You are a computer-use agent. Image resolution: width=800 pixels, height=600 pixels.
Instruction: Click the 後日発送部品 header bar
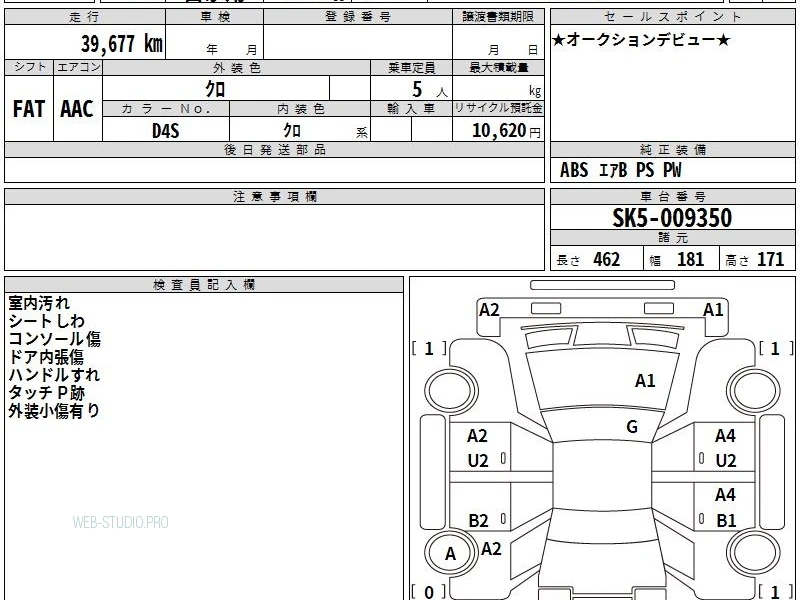coord(274,150)
